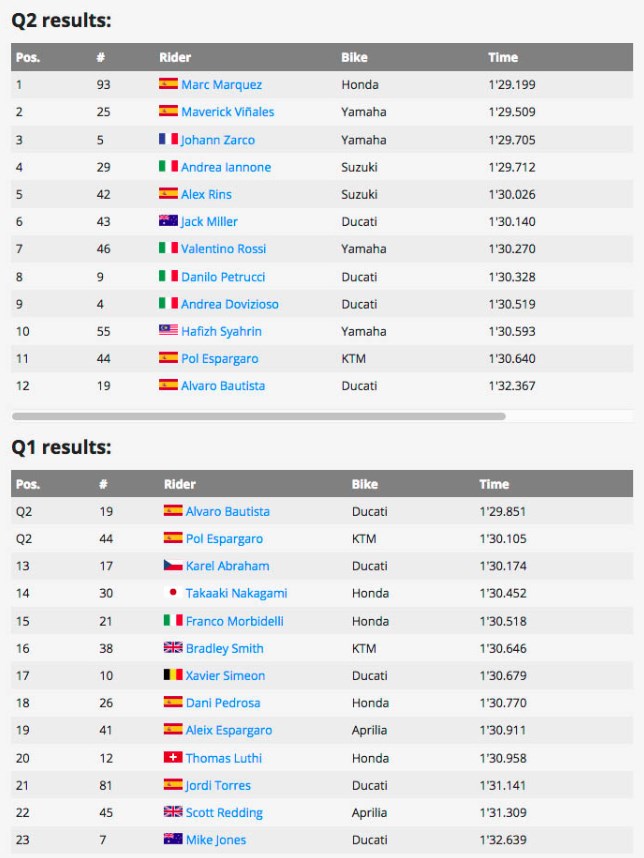Viewport: 644px width, 858px height.
Task: Open Alvaro Bautista link in Q1 results
Action: click(x=228, y=511)
